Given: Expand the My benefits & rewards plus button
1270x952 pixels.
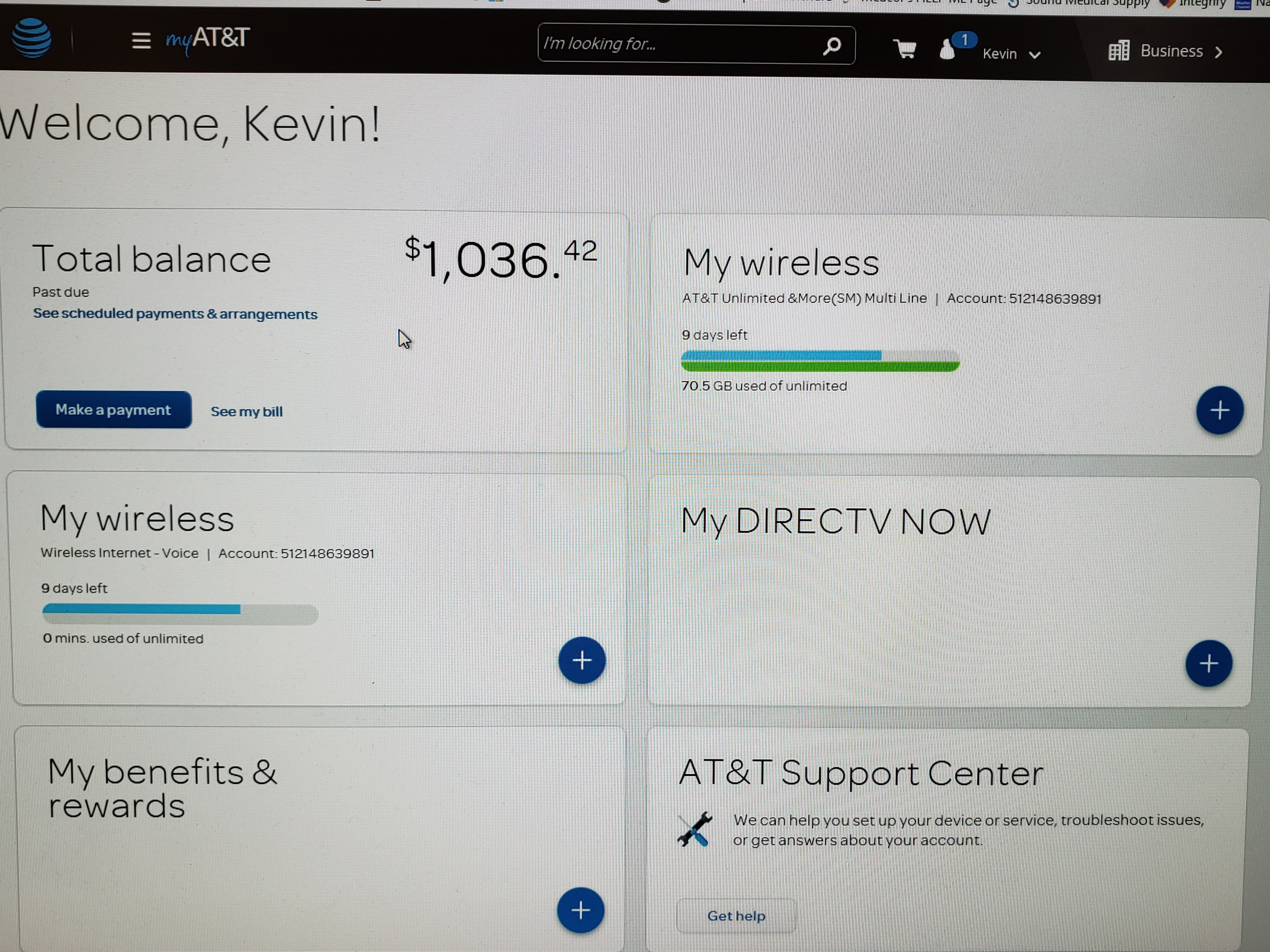Looking at the screenshot, I should point(581,910).
